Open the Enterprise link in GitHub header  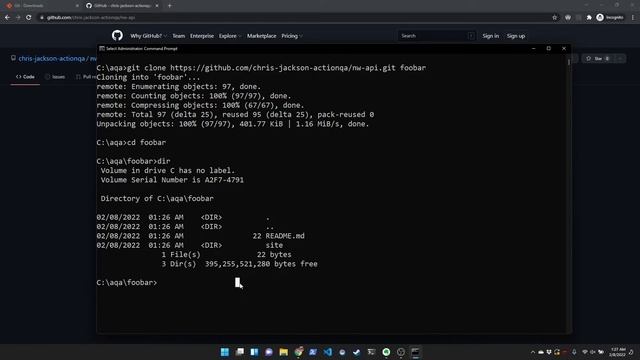pos(202,36)
